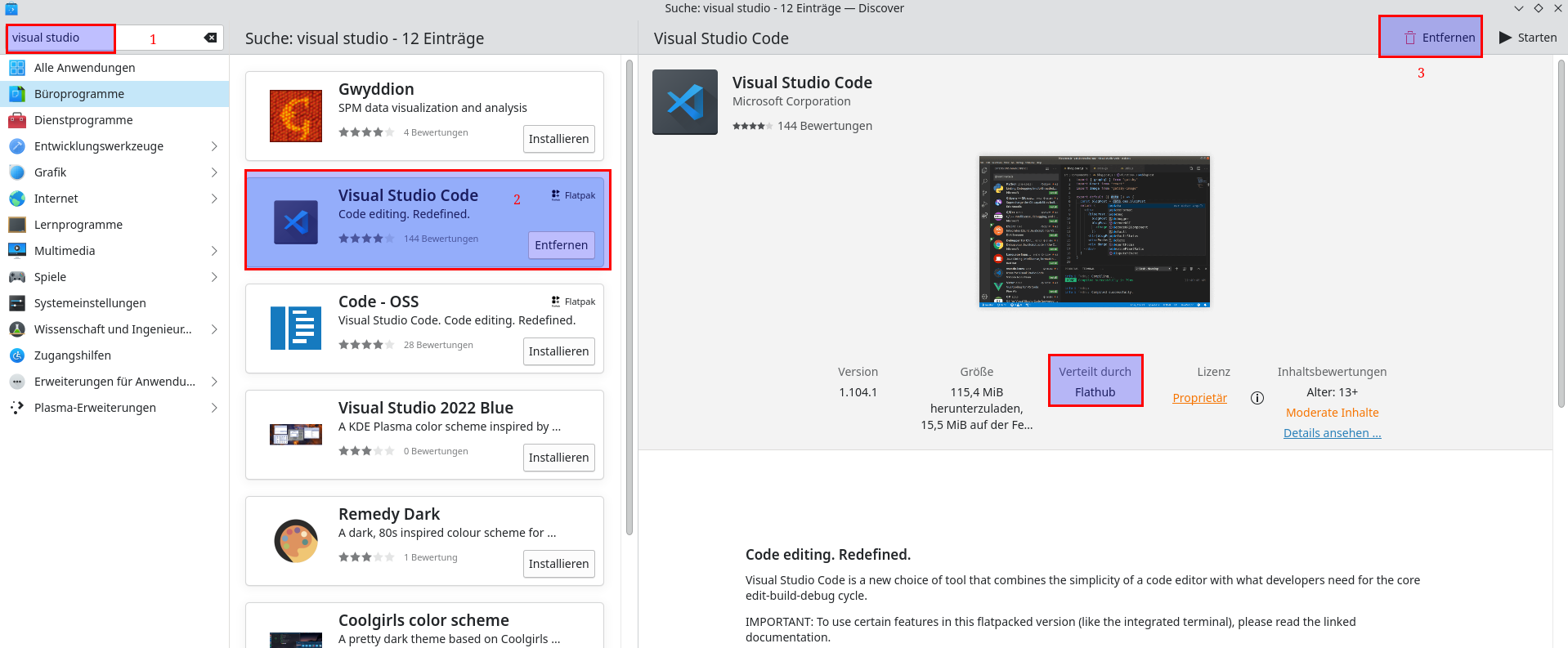The width and height of the screenshot is (1568, 648).
Task: Open the Visual Studio Code screenshot thumbnail
Action: tap(1094, 232)
